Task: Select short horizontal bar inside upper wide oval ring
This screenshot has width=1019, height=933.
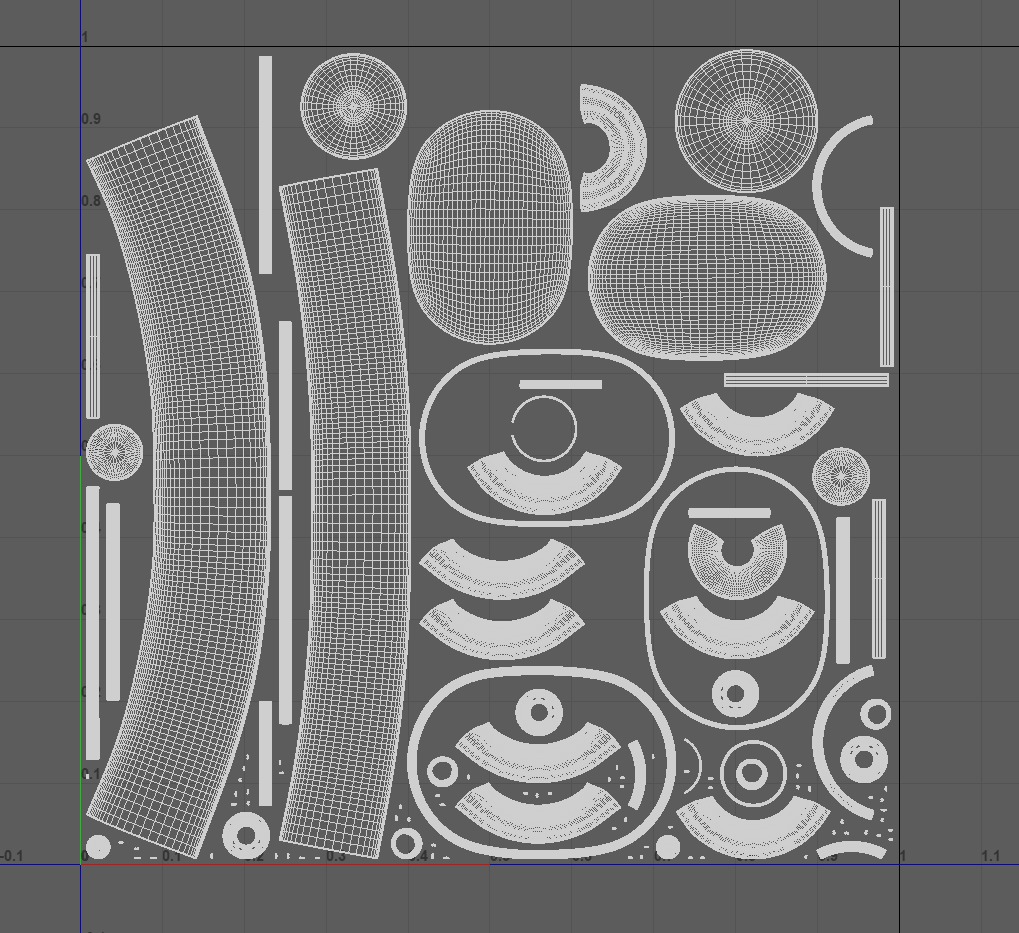Action: pos(561,385)
